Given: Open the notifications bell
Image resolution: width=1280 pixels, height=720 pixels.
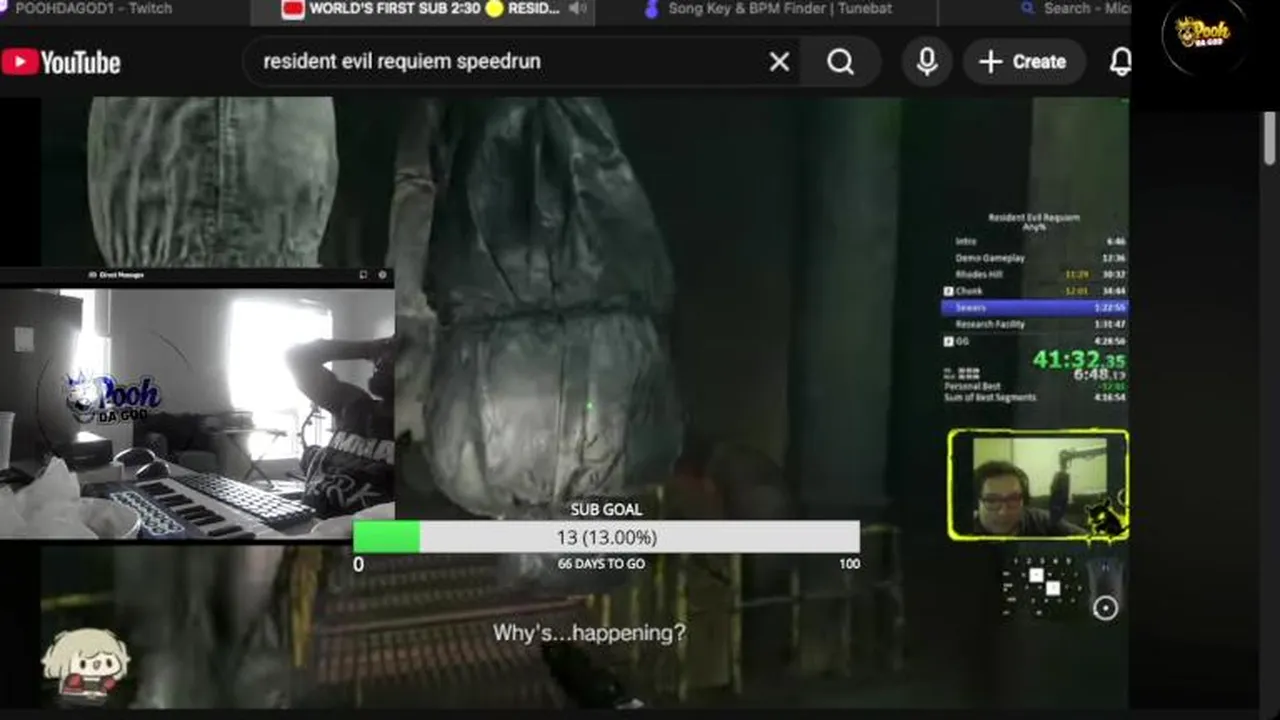Looking at the screenshot, I should click(1120, 62).
